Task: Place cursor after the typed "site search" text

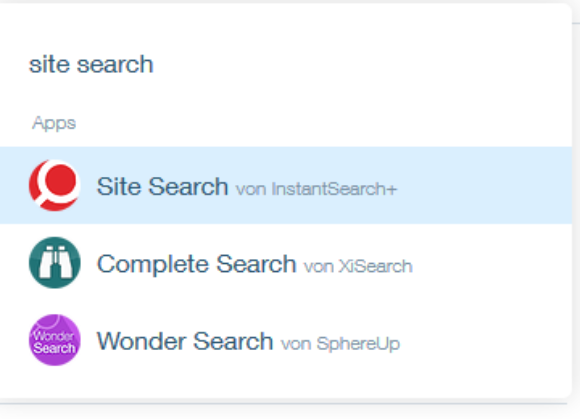Action: point(154,65)
